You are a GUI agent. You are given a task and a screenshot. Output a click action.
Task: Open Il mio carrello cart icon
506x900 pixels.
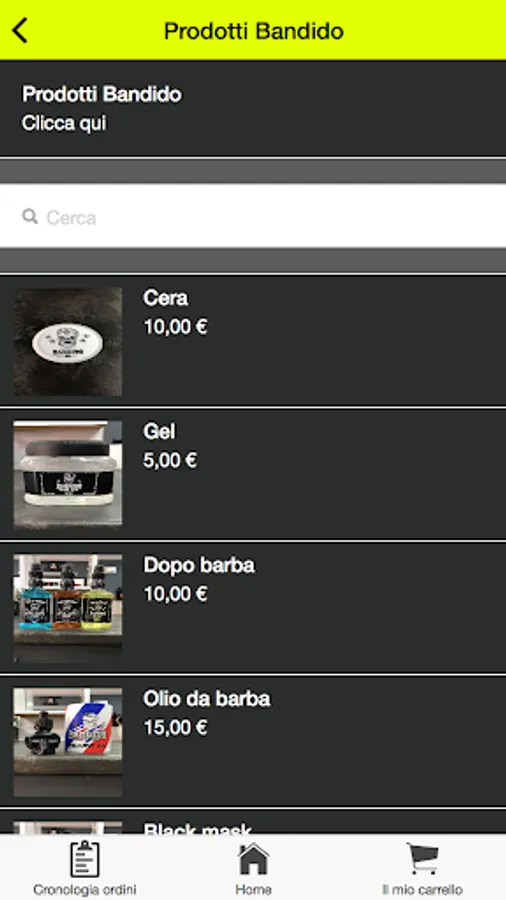point(422,859)
